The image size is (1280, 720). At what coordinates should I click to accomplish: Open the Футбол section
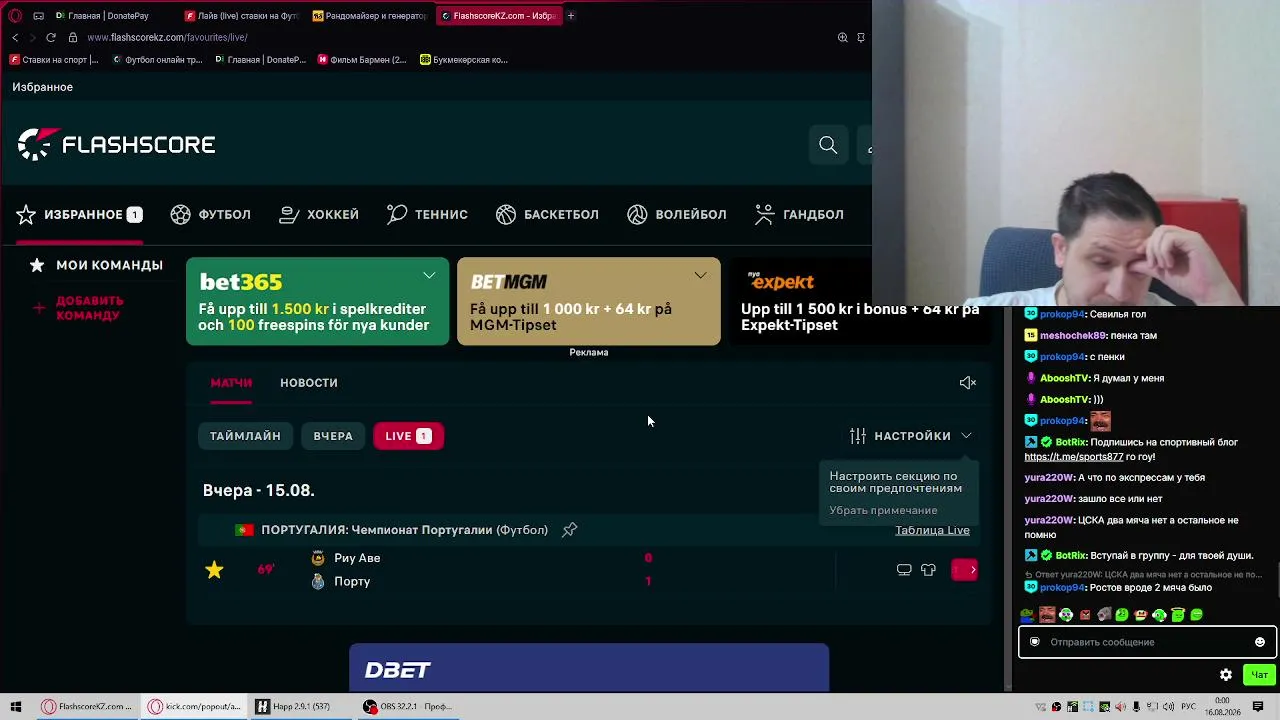tap(210, 214)
